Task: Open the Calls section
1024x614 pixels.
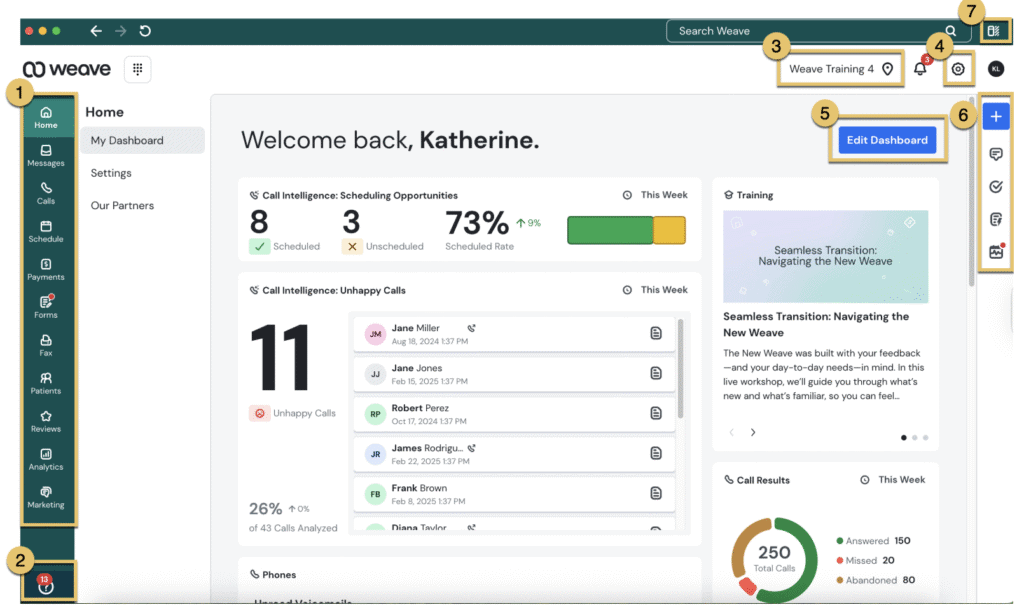Action: point(46,193)
